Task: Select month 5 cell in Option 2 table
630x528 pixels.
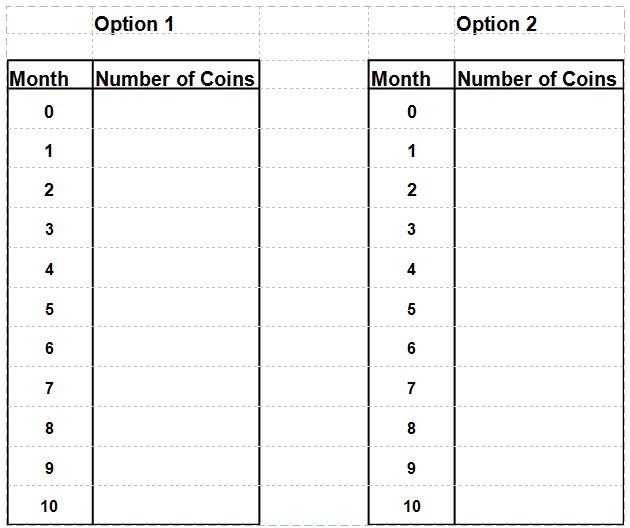Action: (411, 309)
